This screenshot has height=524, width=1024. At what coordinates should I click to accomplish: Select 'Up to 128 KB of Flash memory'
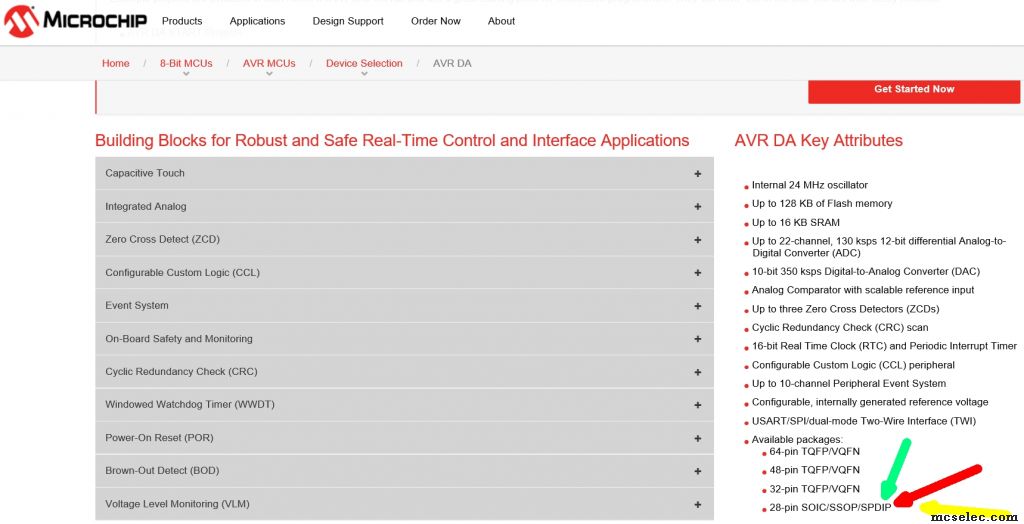[x=822, y=204]
